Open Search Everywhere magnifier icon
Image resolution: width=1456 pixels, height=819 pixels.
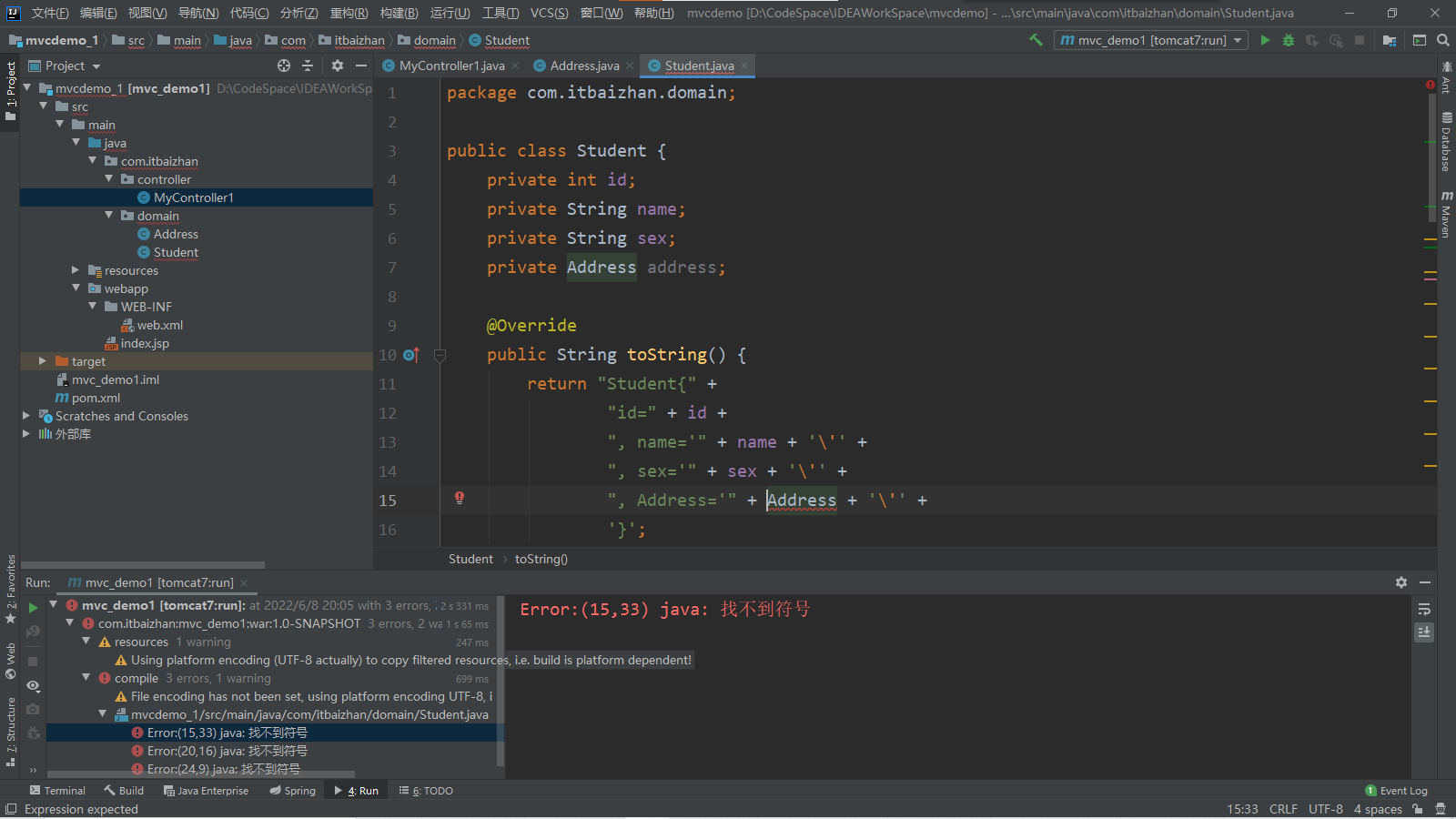coord(1443,40)
